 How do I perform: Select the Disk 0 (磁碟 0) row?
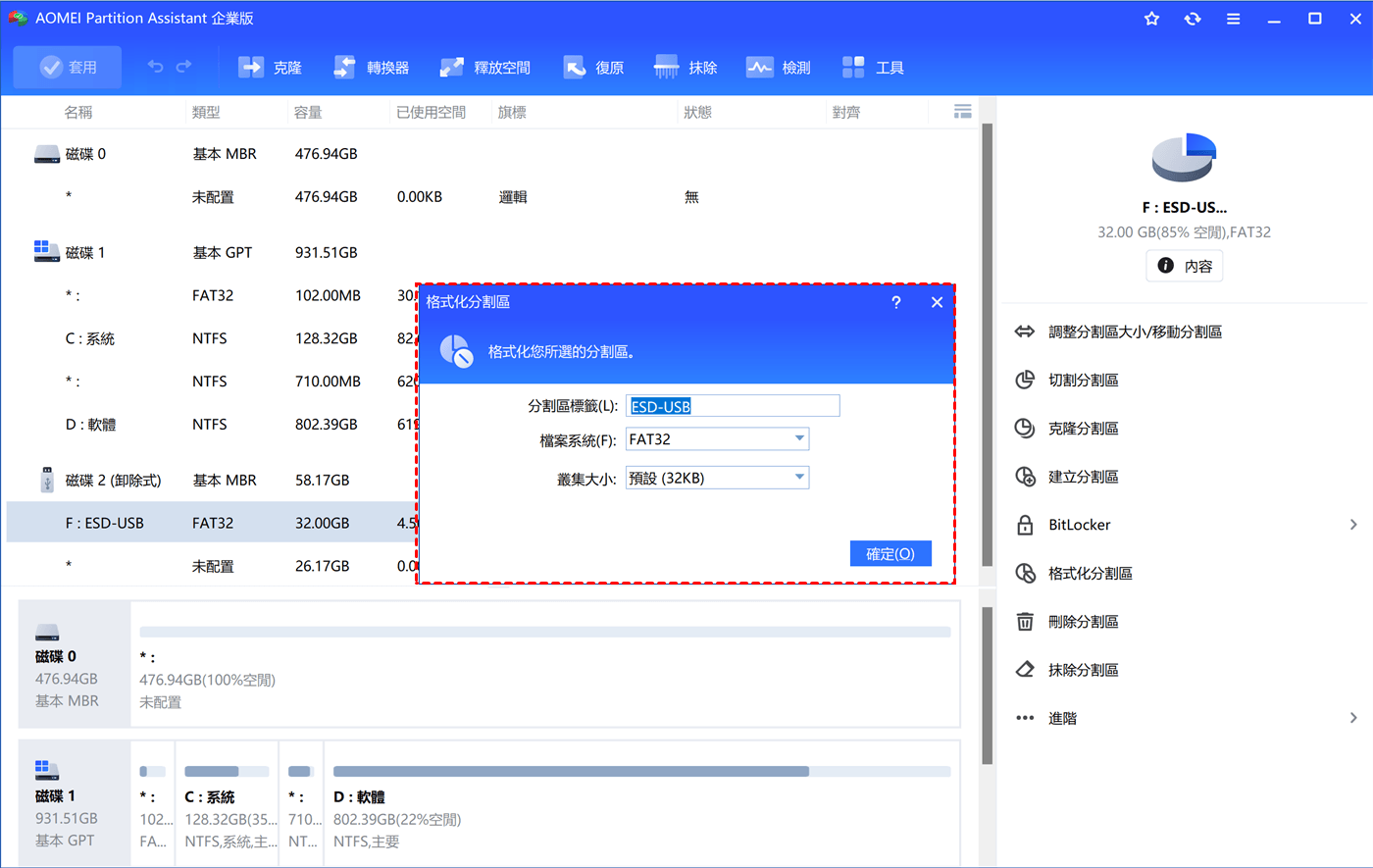[493, 154]
